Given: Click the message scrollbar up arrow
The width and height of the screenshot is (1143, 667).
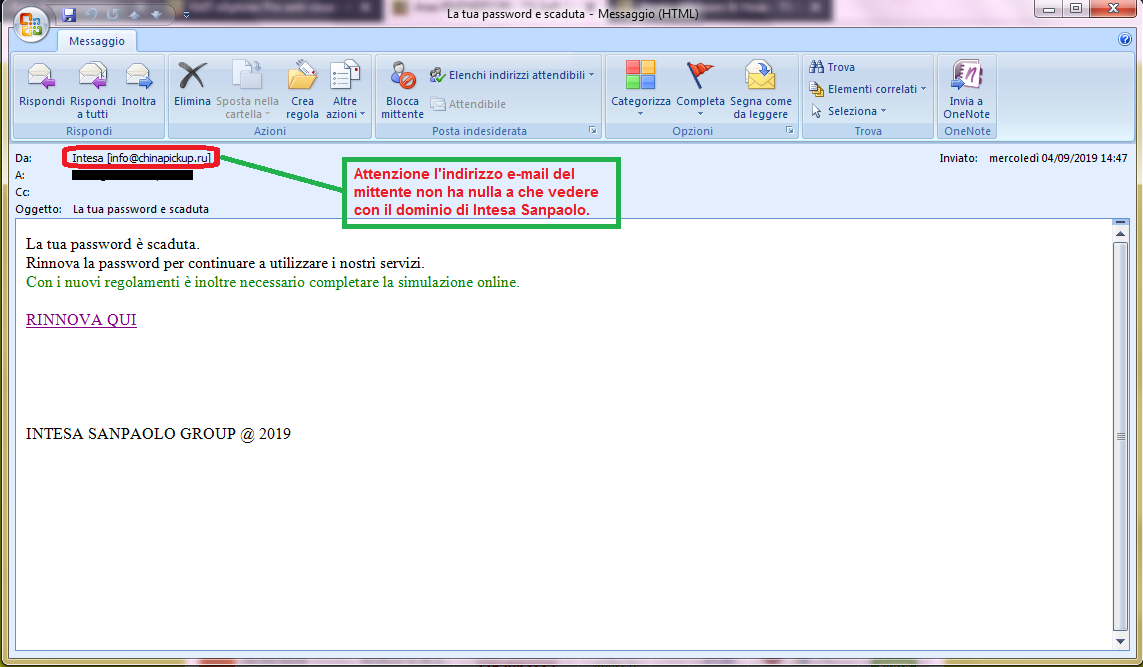Looking at the screenshot, I should coord(1121,233).
